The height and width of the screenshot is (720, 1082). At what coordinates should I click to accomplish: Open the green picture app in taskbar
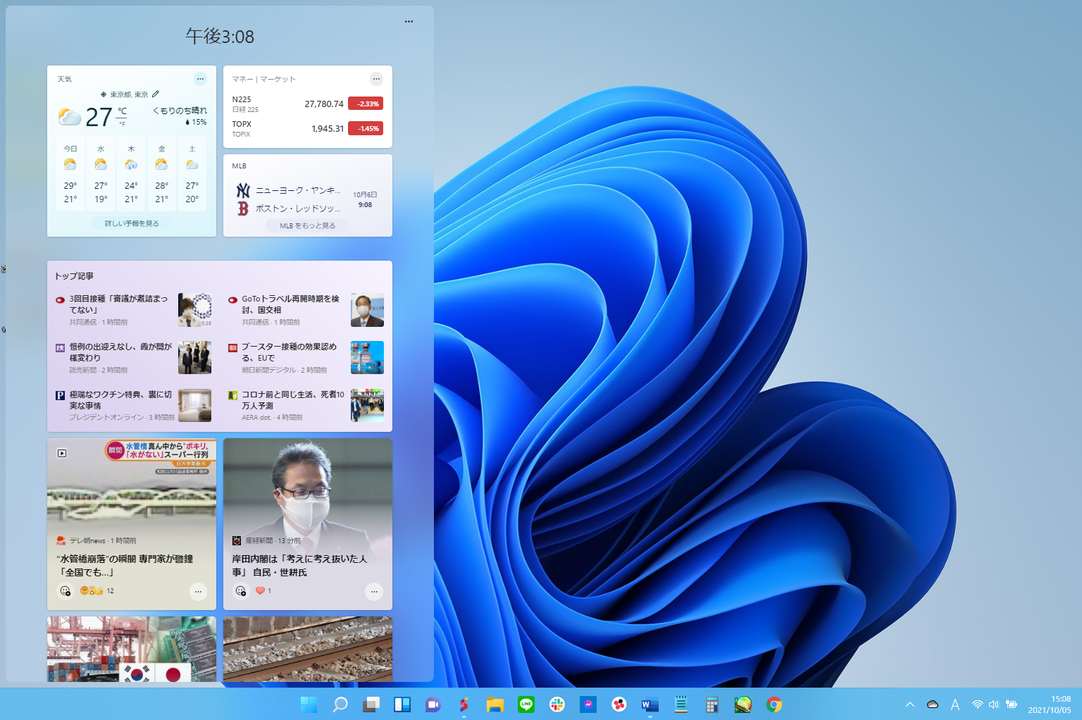[x=742, y=704]
